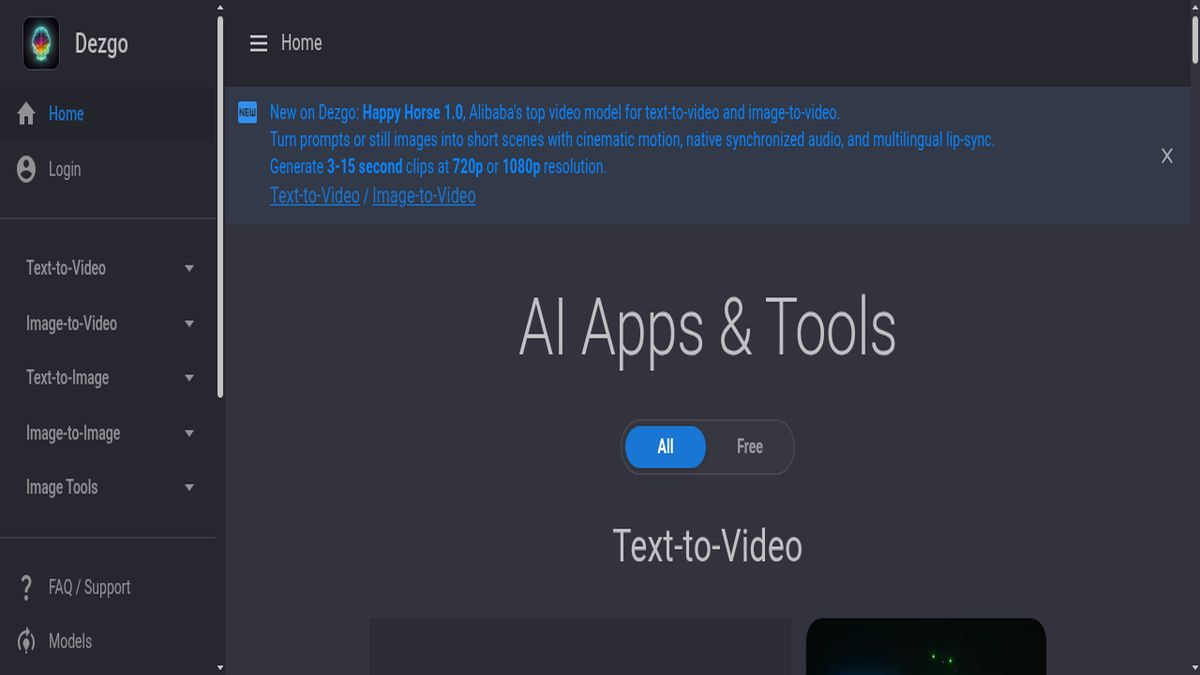Expand the Image-to-Image sidebar arrow

click(x=189, y=434)
